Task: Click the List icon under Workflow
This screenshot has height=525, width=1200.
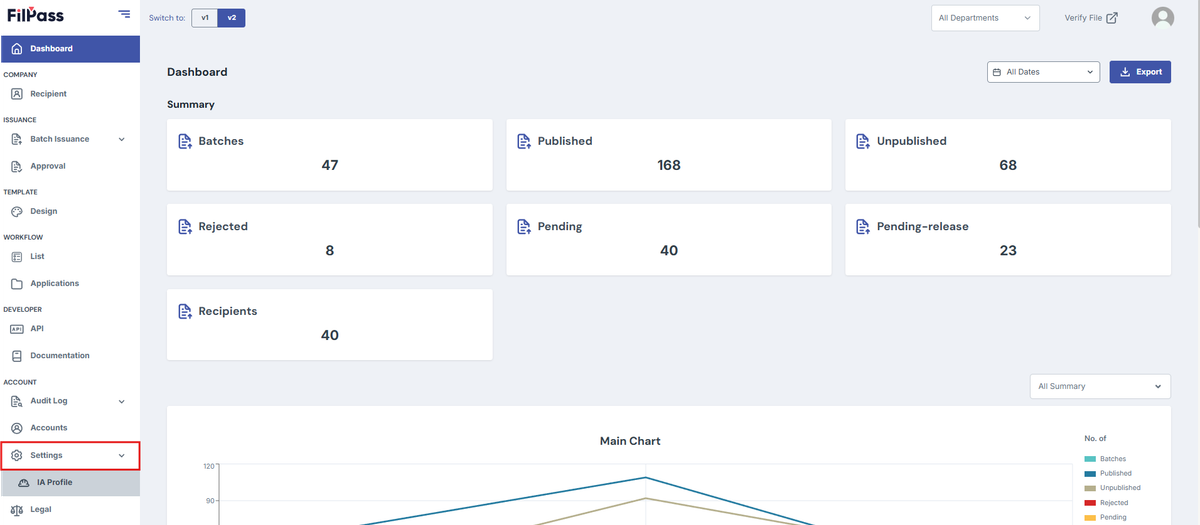Action: (x=16, y=257)
